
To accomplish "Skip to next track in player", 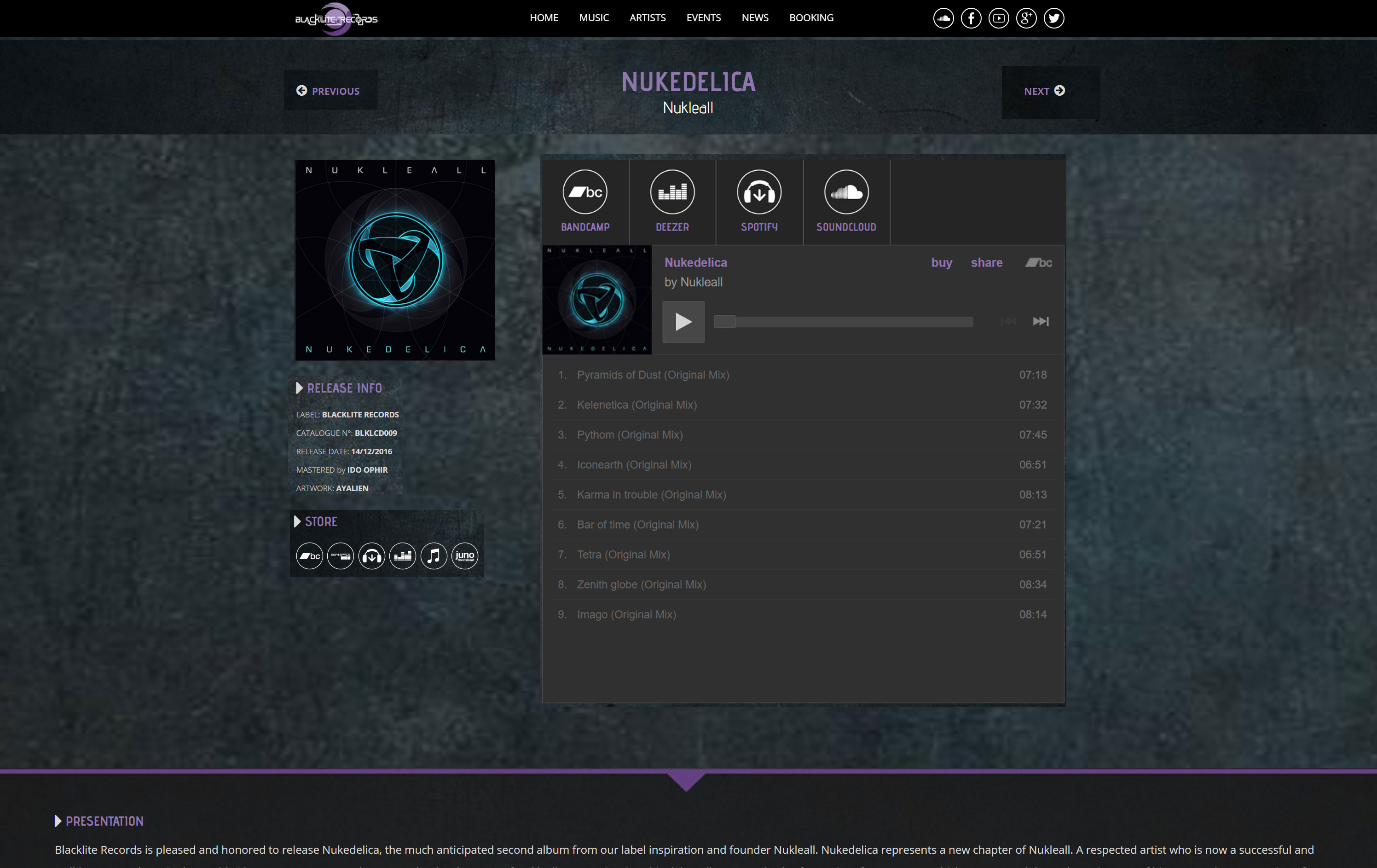I will pyautogui.click(x=1040, y=322).
